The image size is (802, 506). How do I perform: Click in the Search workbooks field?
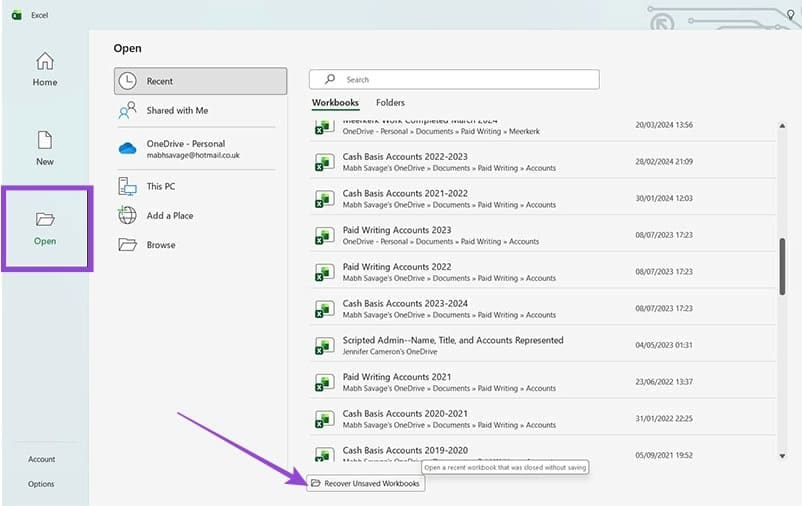pyautogui.click(x=454, y=79)
